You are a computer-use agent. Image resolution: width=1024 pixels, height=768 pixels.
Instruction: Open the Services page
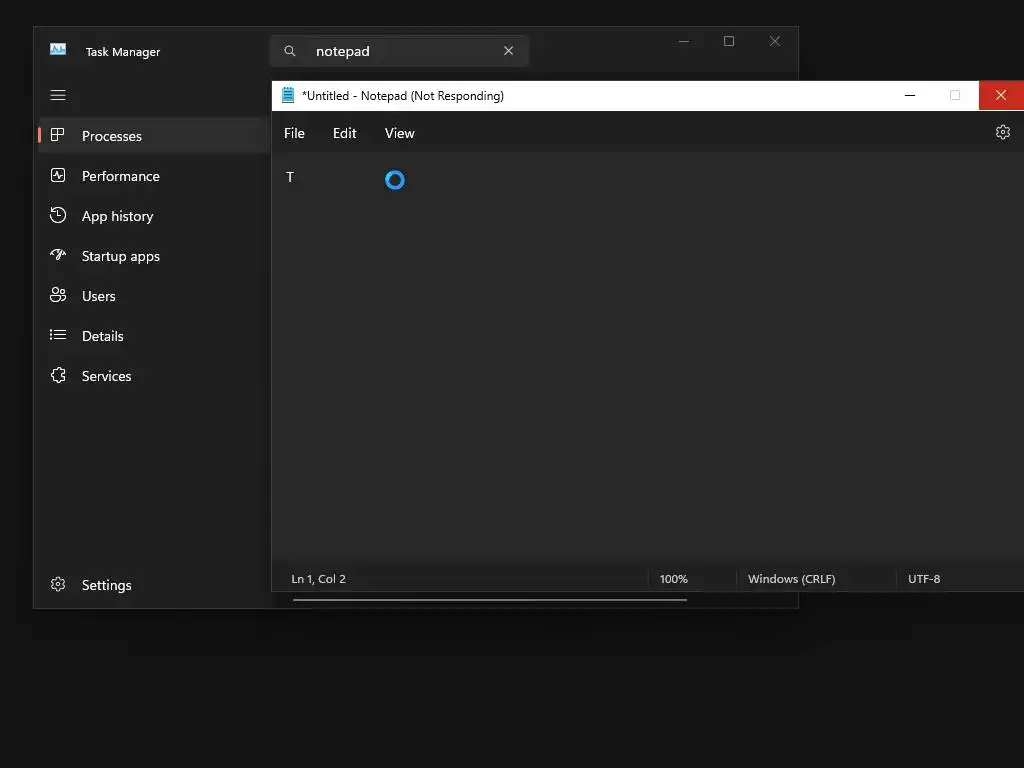(154, 376)
